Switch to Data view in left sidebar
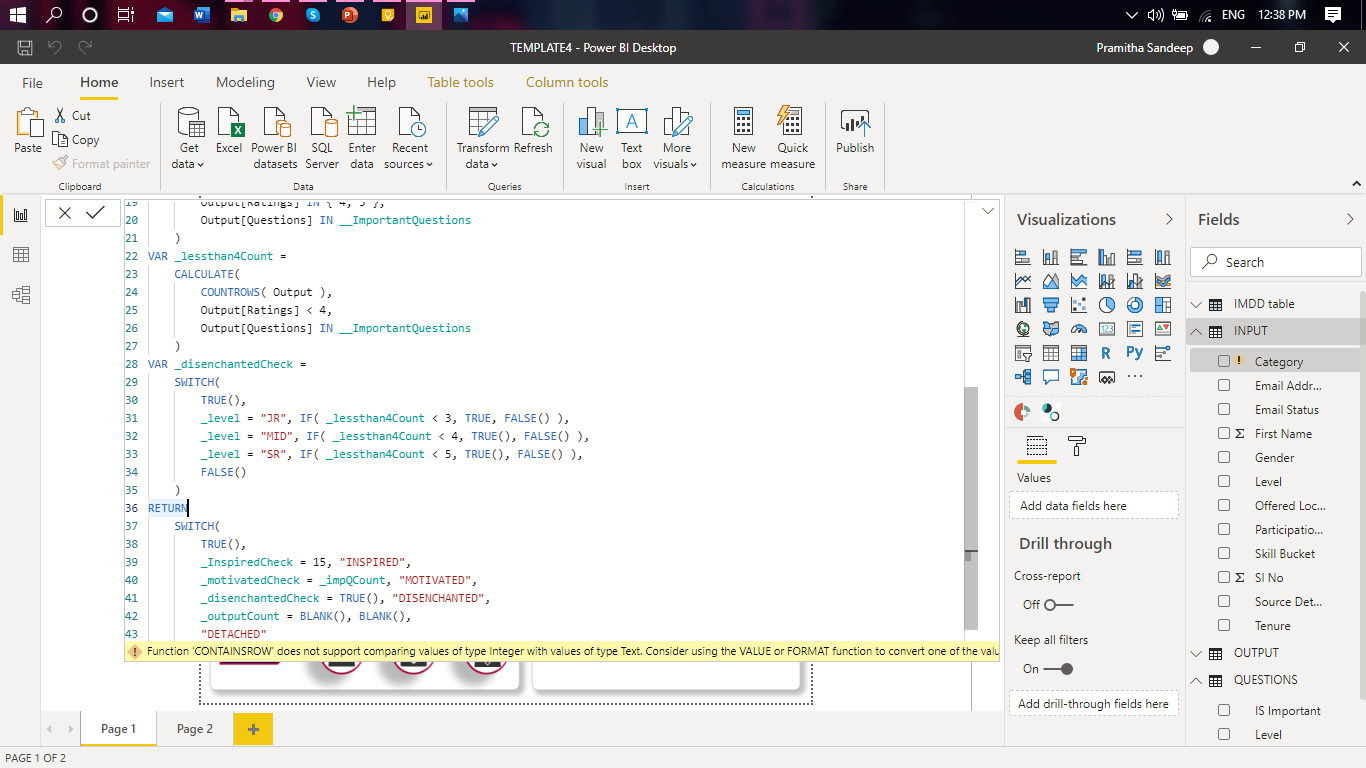This screenshot has height=768, width=1366. coord(20,255)
